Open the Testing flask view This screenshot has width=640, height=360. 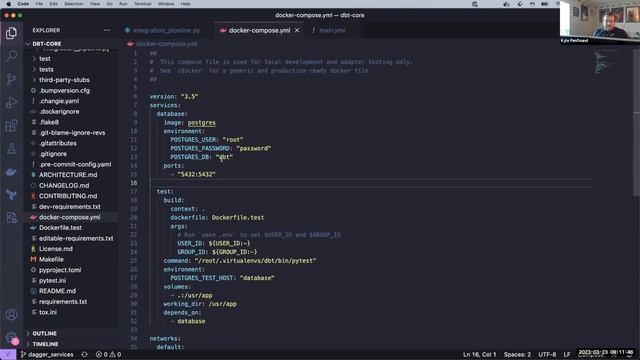(11, 148)
